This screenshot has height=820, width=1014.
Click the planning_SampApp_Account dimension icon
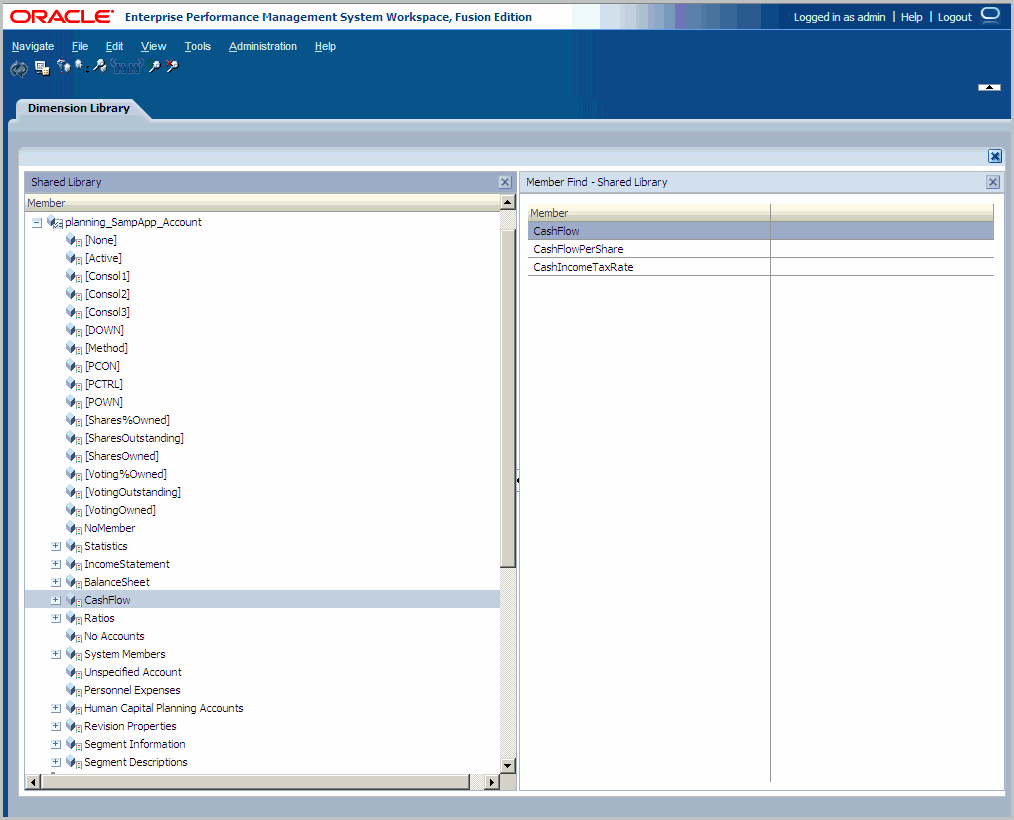55,222
